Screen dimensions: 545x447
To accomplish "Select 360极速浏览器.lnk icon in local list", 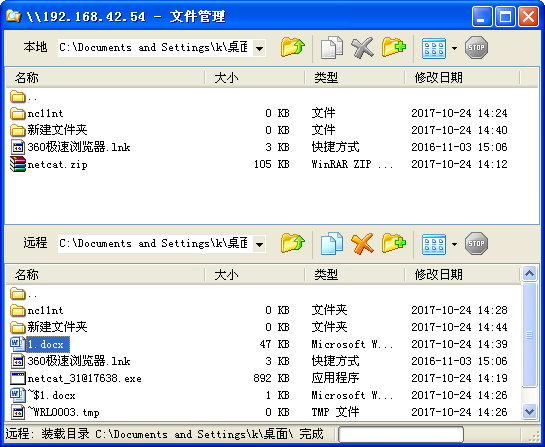I will pyautogui.click(x=18, y=147).
